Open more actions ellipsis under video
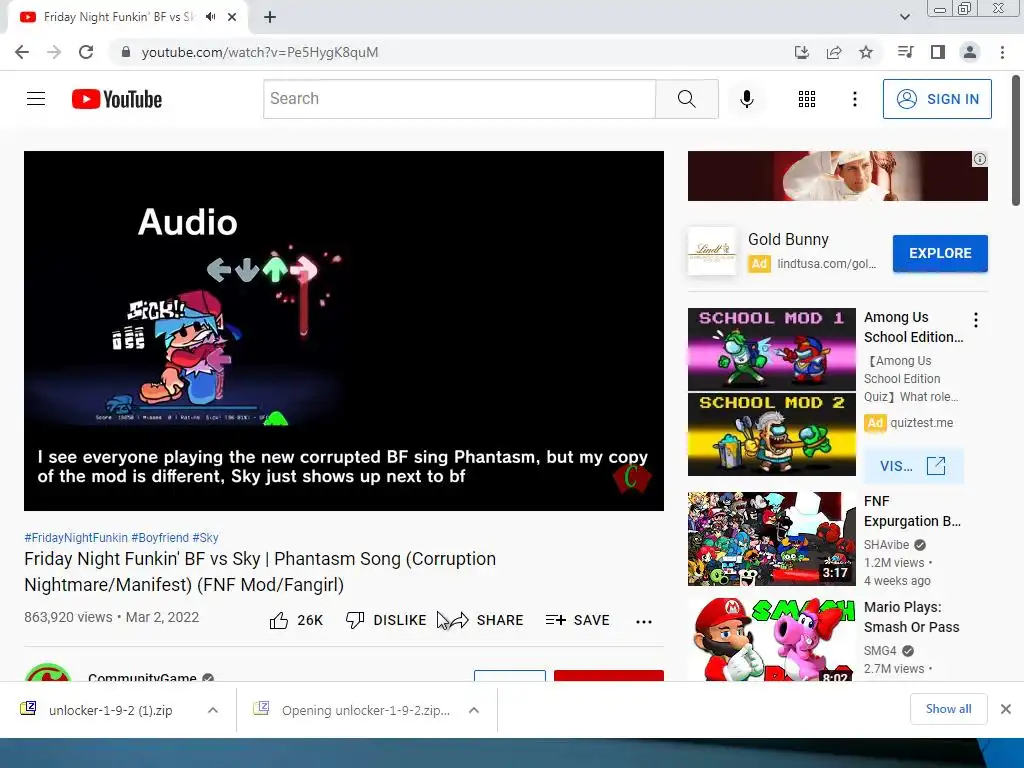The image size is (1024, 768). [x=644, y=621]
